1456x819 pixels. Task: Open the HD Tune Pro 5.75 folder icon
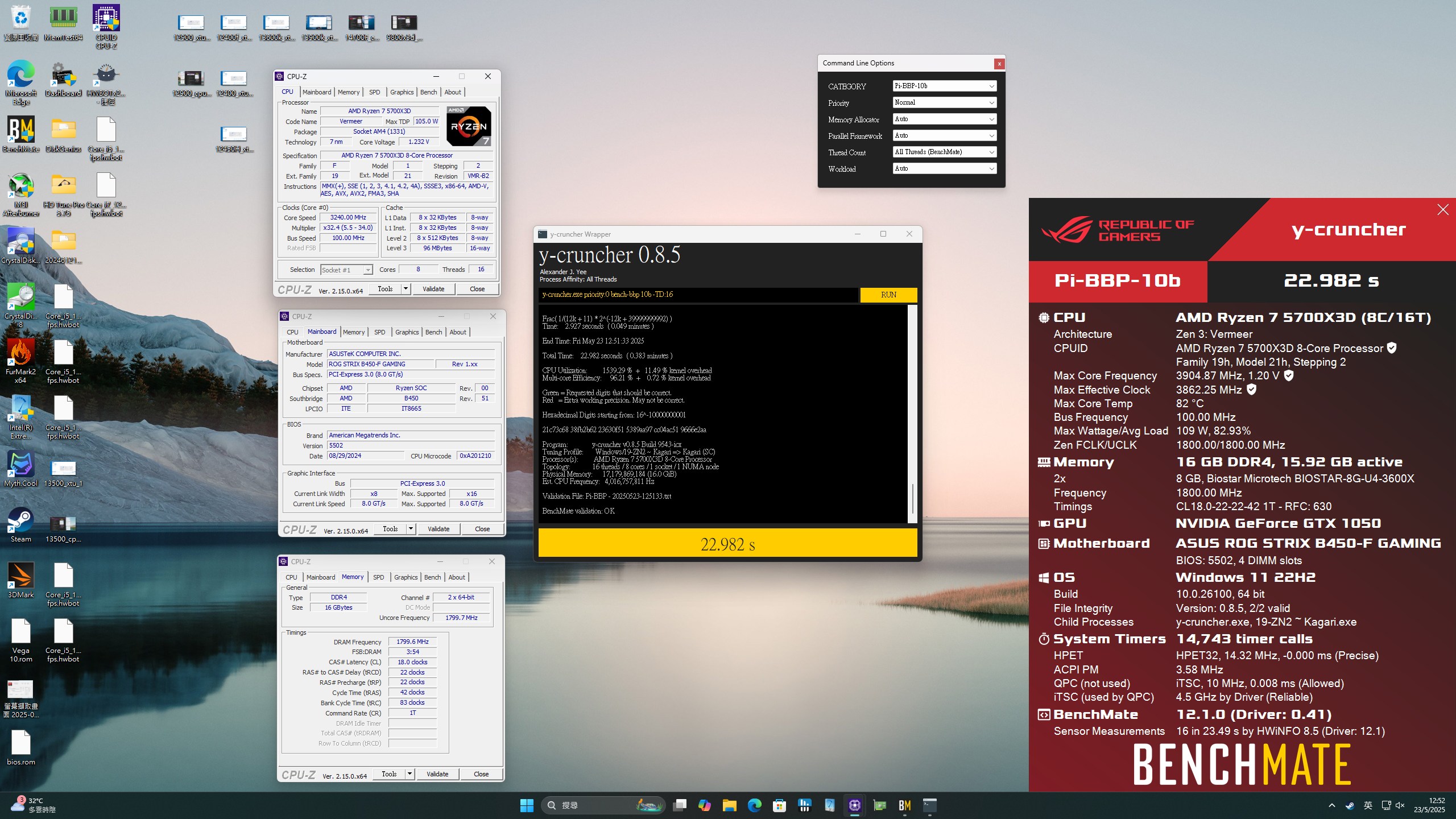[x=63, y=194]
